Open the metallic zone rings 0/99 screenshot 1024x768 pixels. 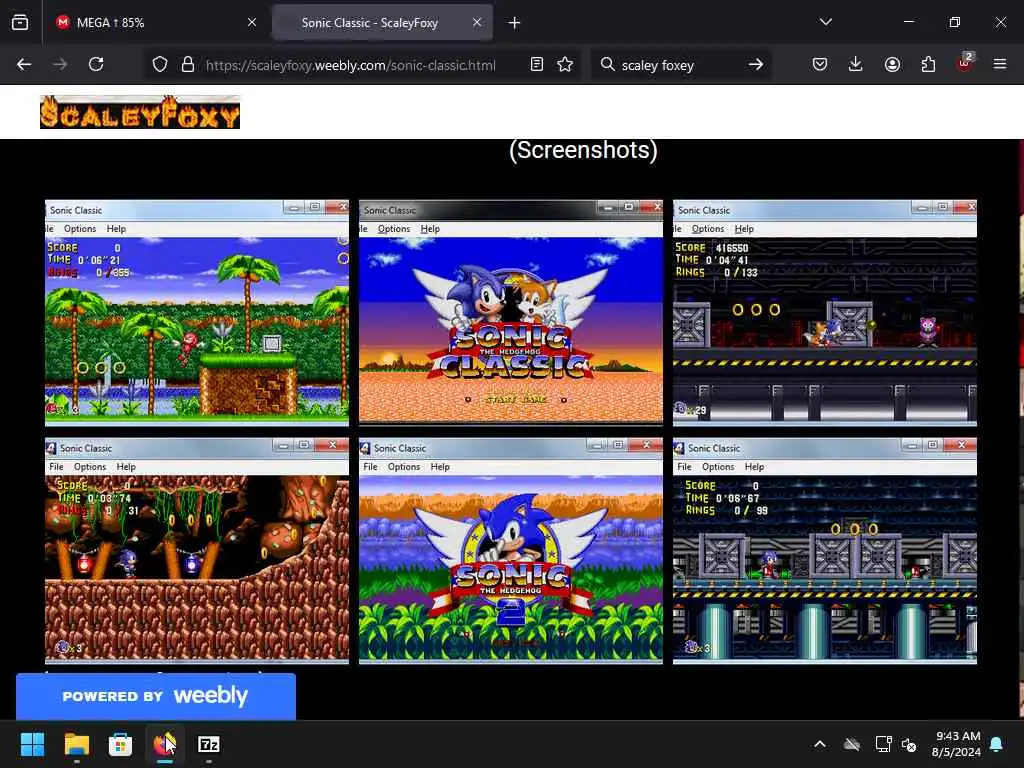tap(825, 551)
